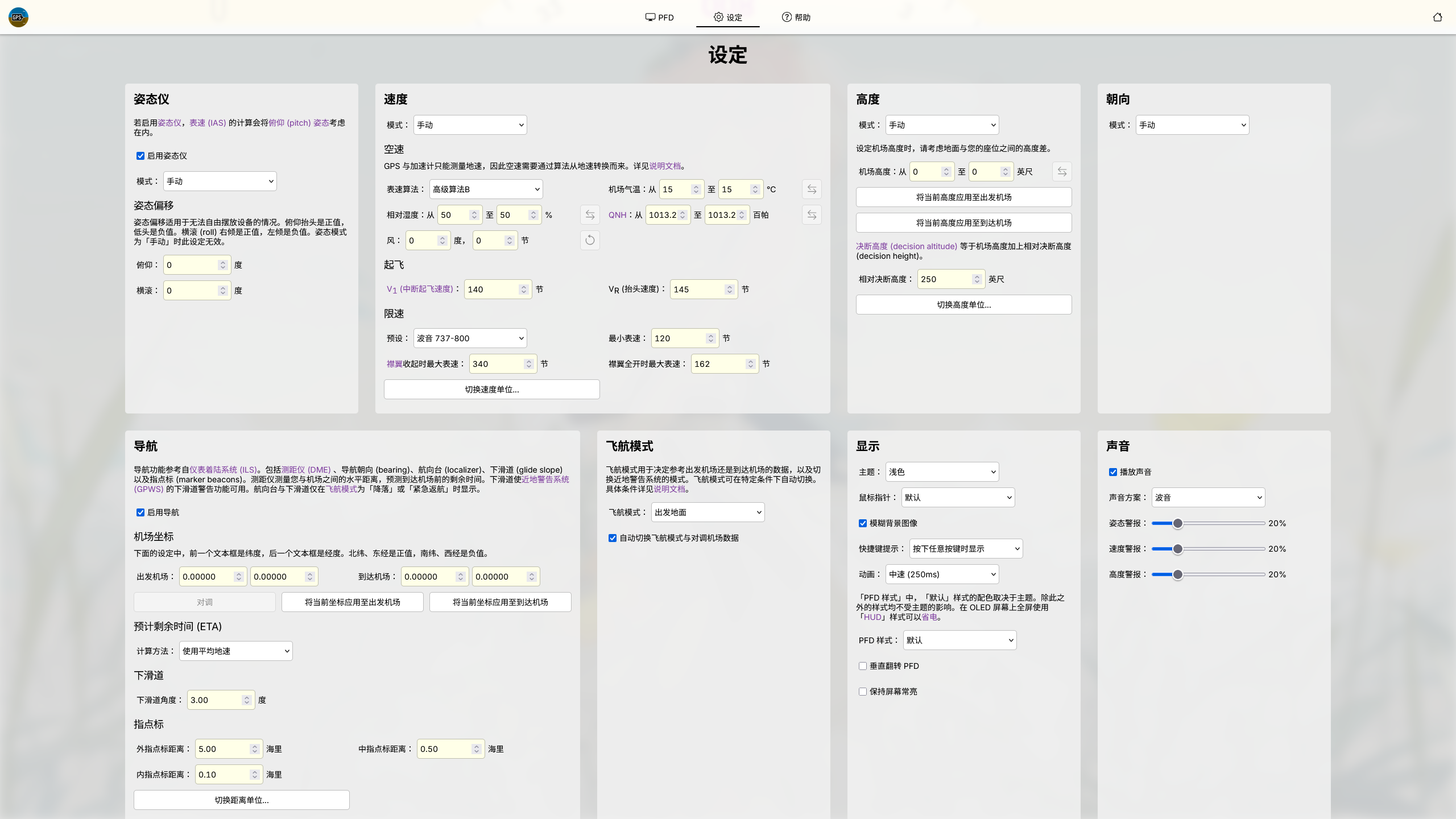Click the help question mark icon
The width and height of the screenshot is (1456, 819).
787,17
